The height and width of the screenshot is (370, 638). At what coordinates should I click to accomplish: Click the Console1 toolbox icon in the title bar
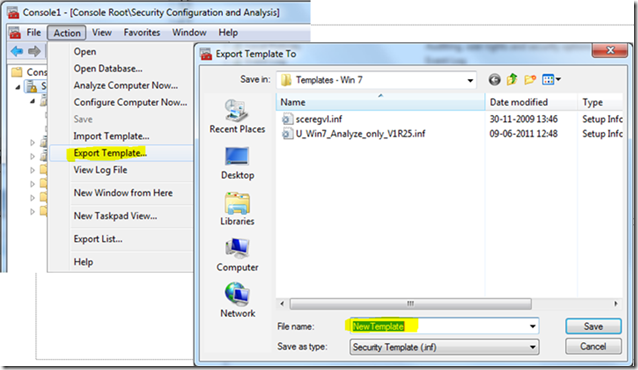[13, 13]
